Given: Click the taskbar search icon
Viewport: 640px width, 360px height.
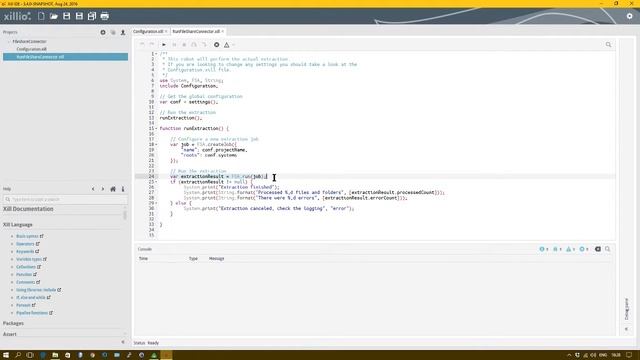Looking at the screenshot, I should [x=18, y=355].
